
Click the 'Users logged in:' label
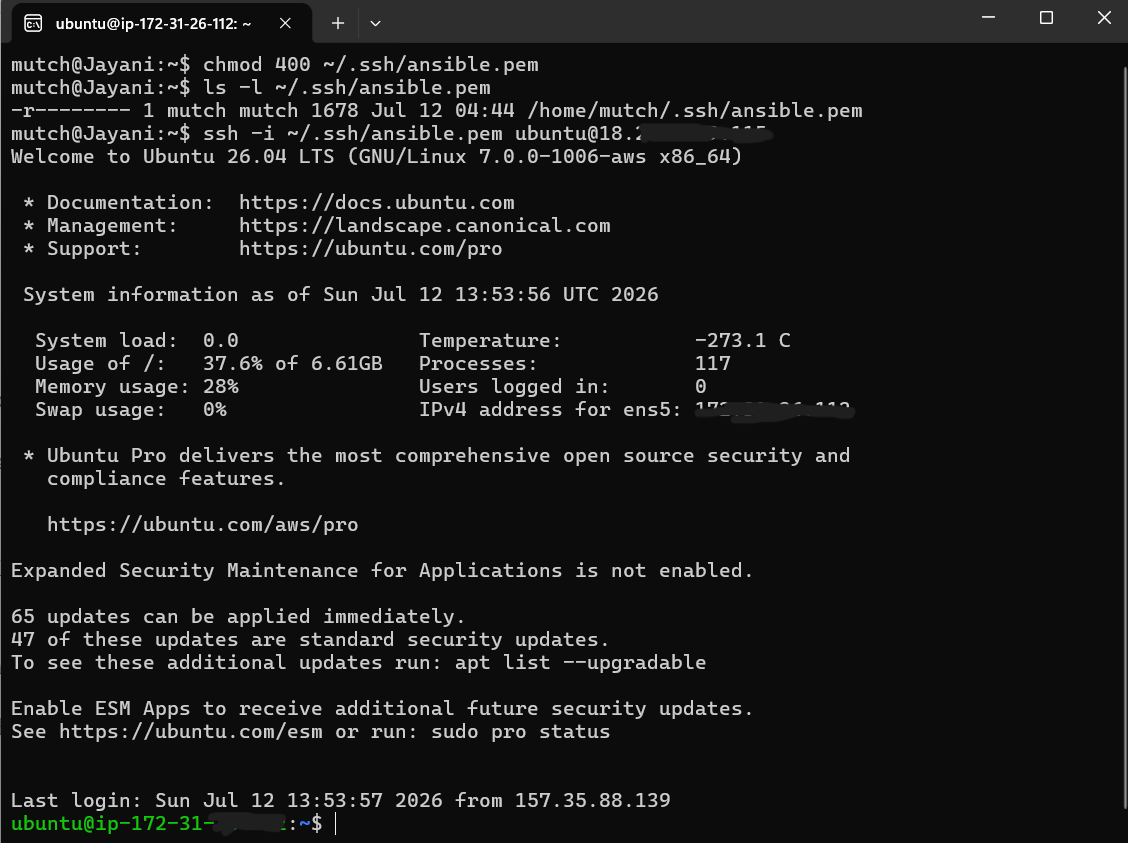(x=514, y=386)
